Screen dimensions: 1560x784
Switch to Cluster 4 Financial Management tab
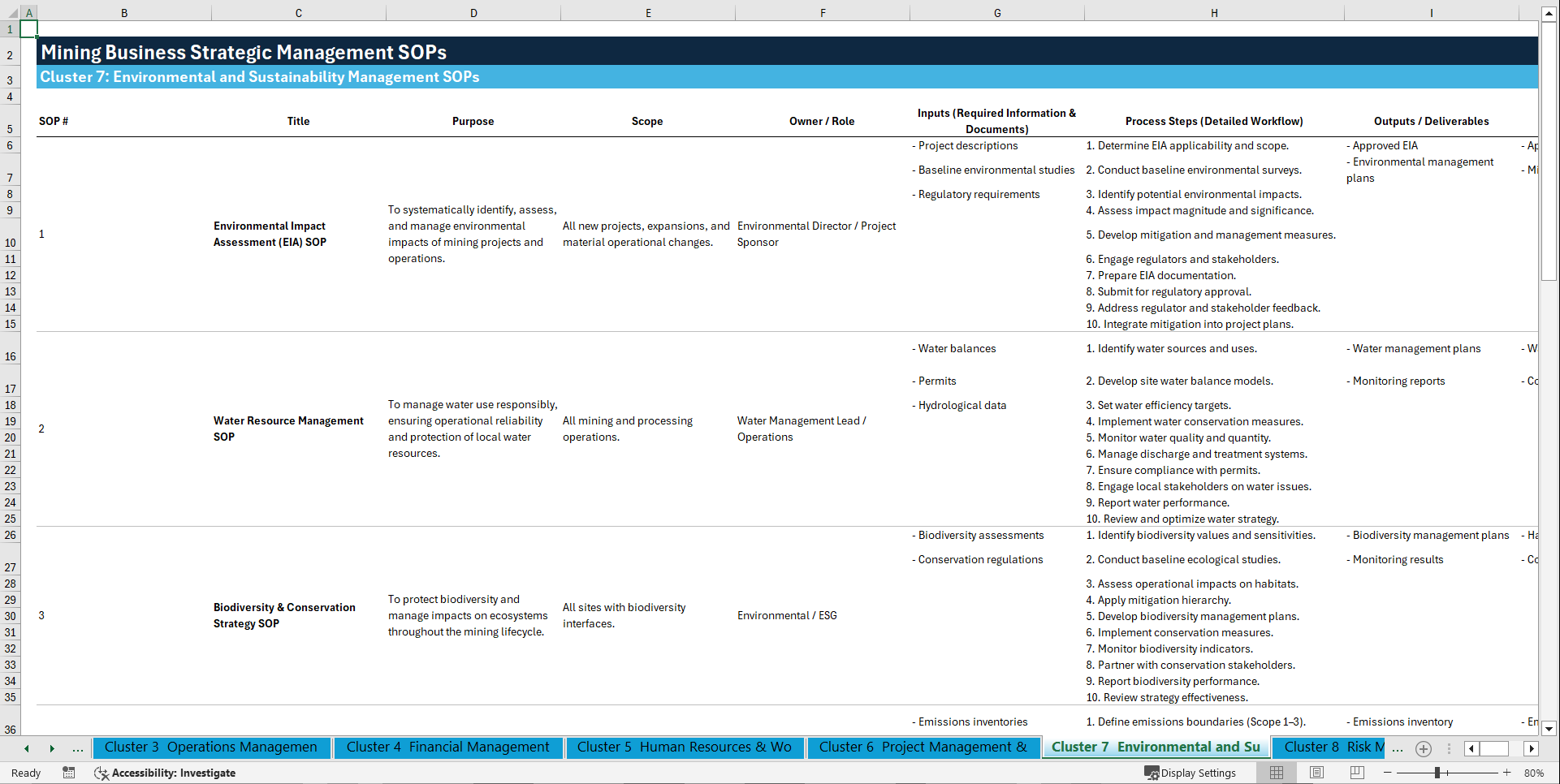(448, 747)
